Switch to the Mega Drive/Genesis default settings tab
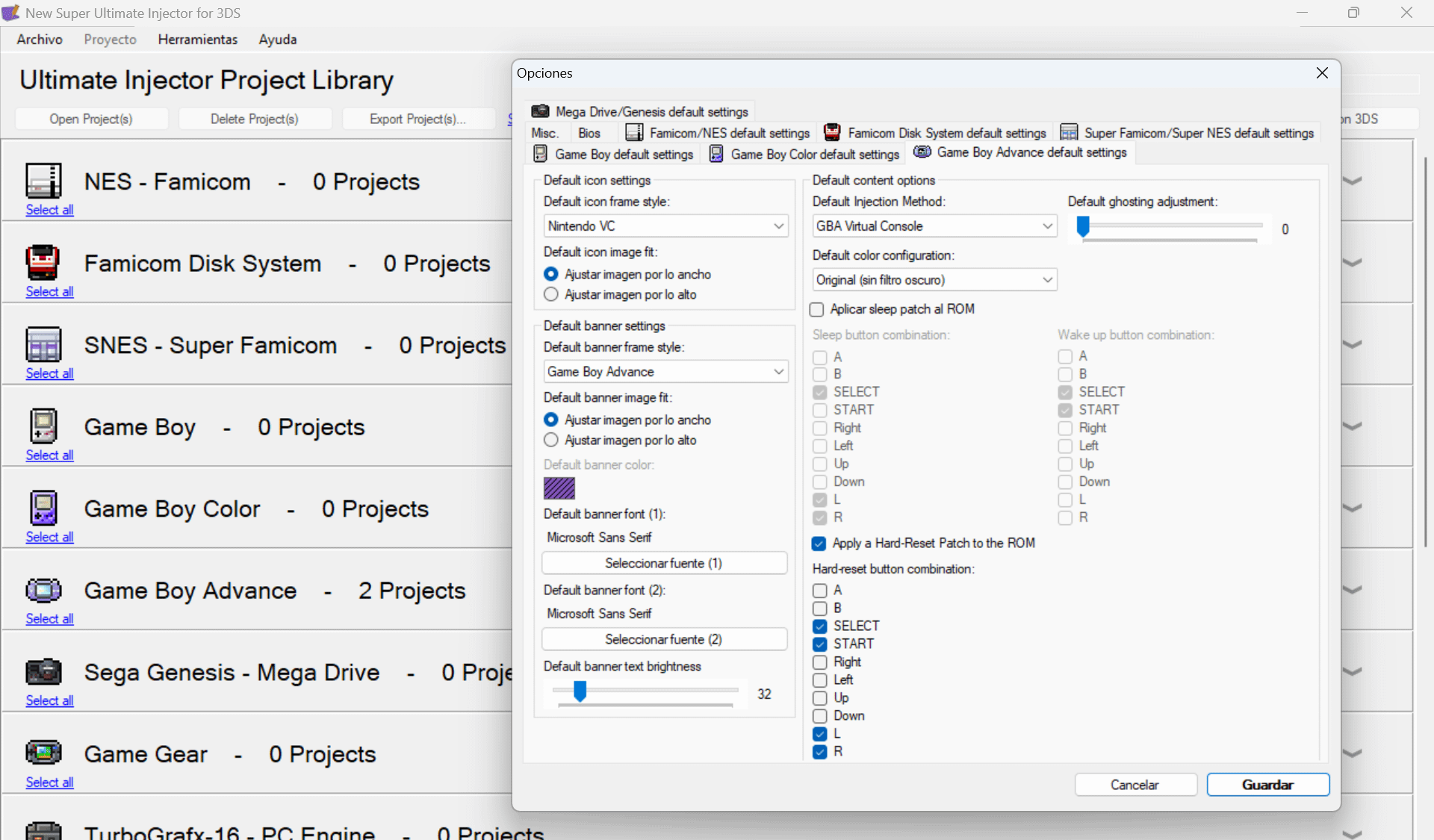 pos(639,111)
